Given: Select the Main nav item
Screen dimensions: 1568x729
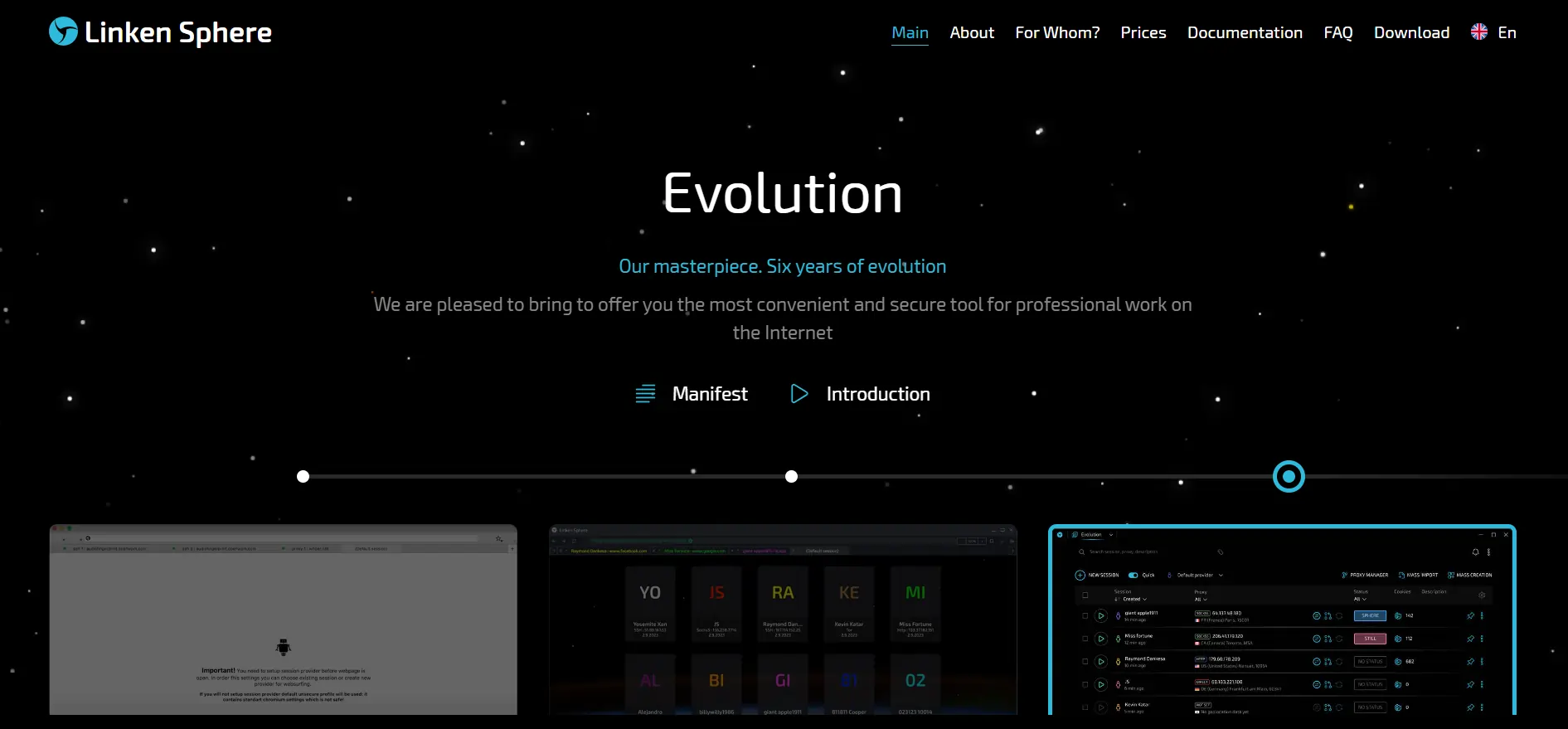Looking at the screenshot, I should click(x=910, y=32).
